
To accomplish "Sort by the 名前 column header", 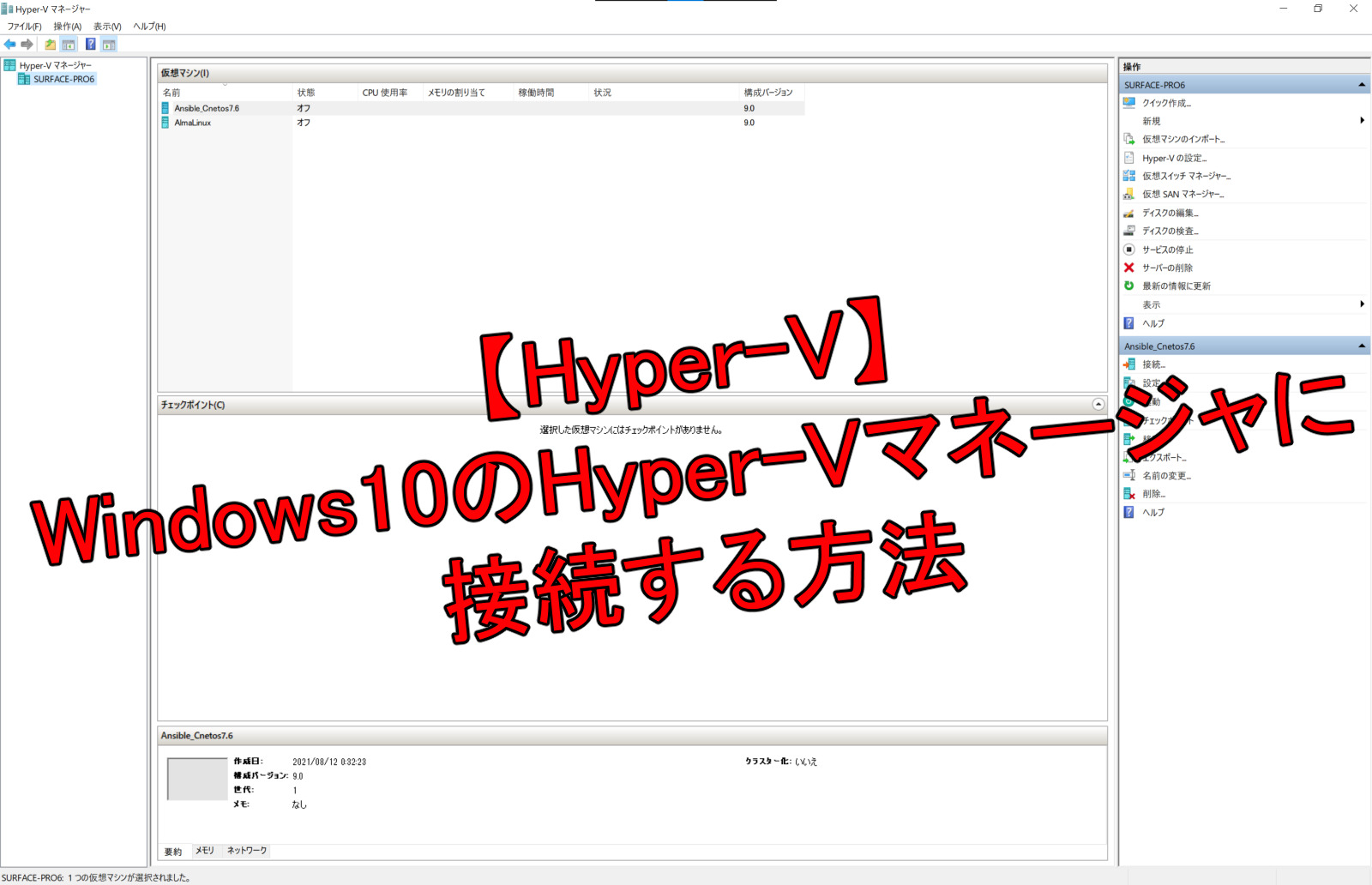I will 226,93.
